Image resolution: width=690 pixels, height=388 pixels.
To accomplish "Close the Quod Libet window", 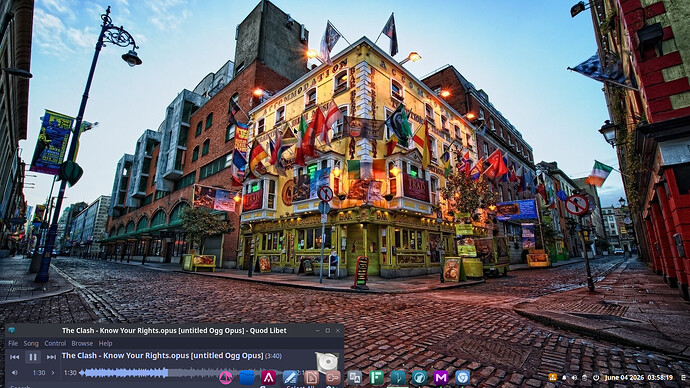I will click(x=338, y=330).
